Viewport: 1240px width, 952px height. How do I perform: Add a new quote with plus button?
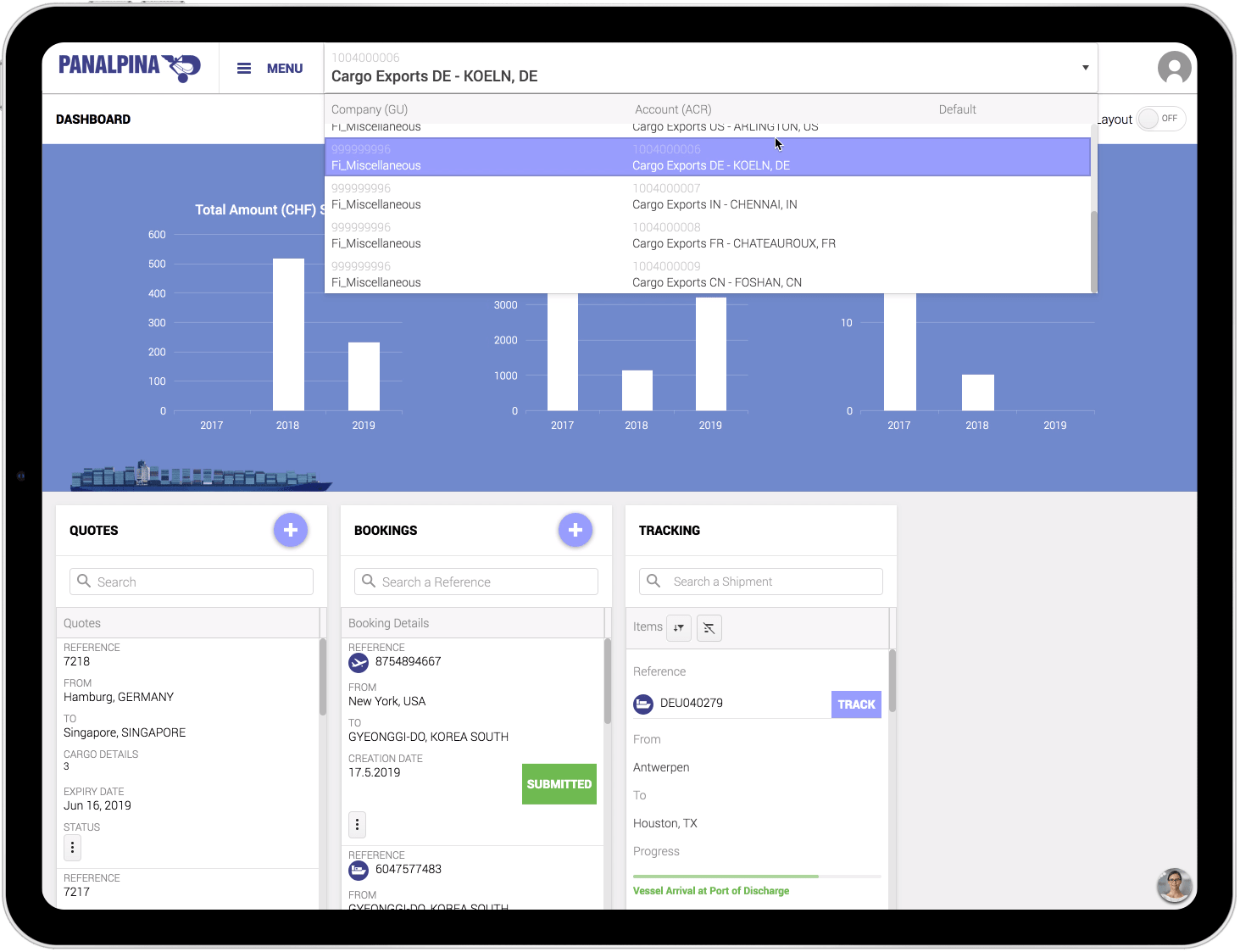(x=291, y=530)
